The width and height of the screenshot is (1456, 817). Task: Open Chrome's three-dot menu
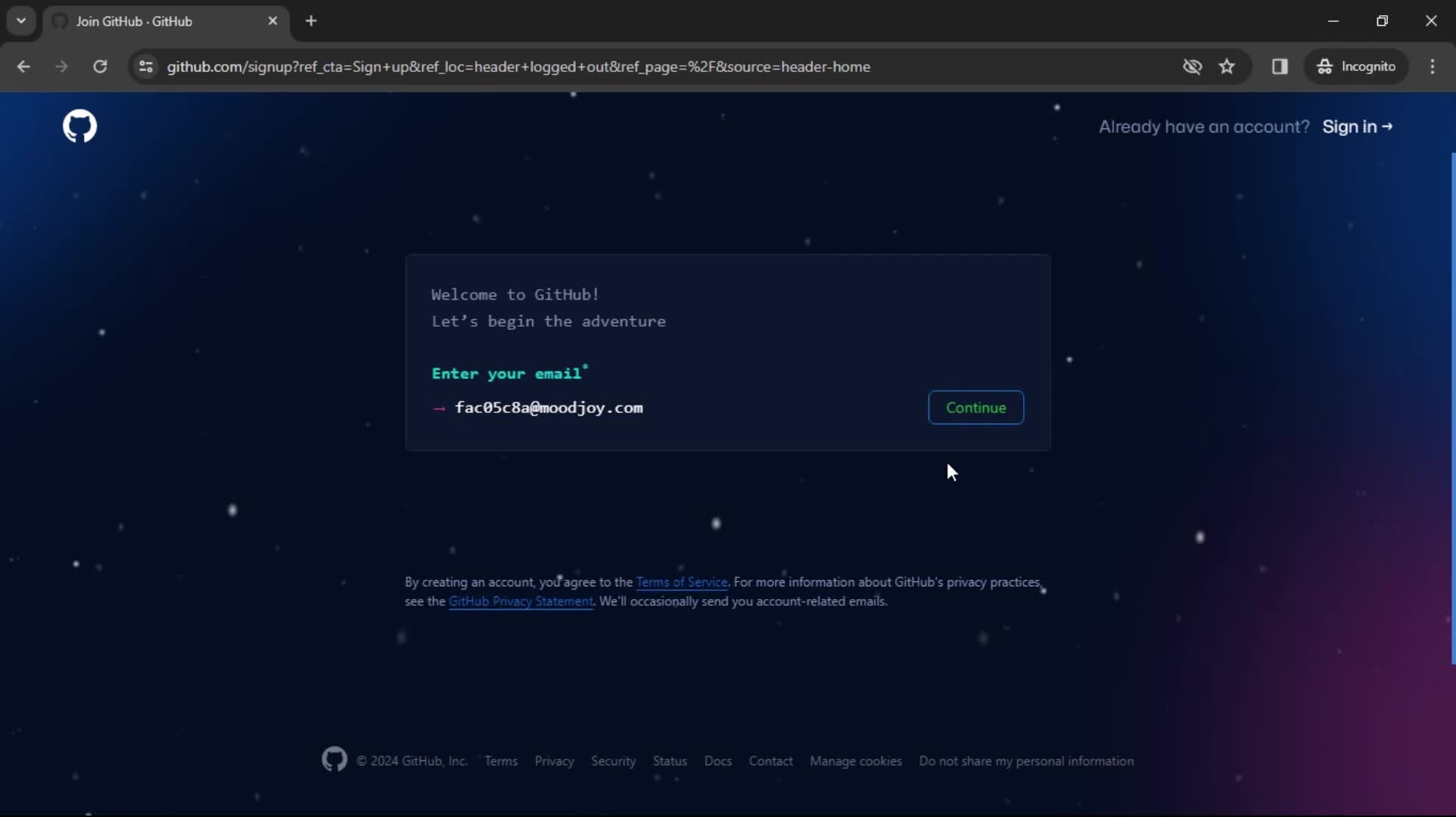coord(1433,67)
